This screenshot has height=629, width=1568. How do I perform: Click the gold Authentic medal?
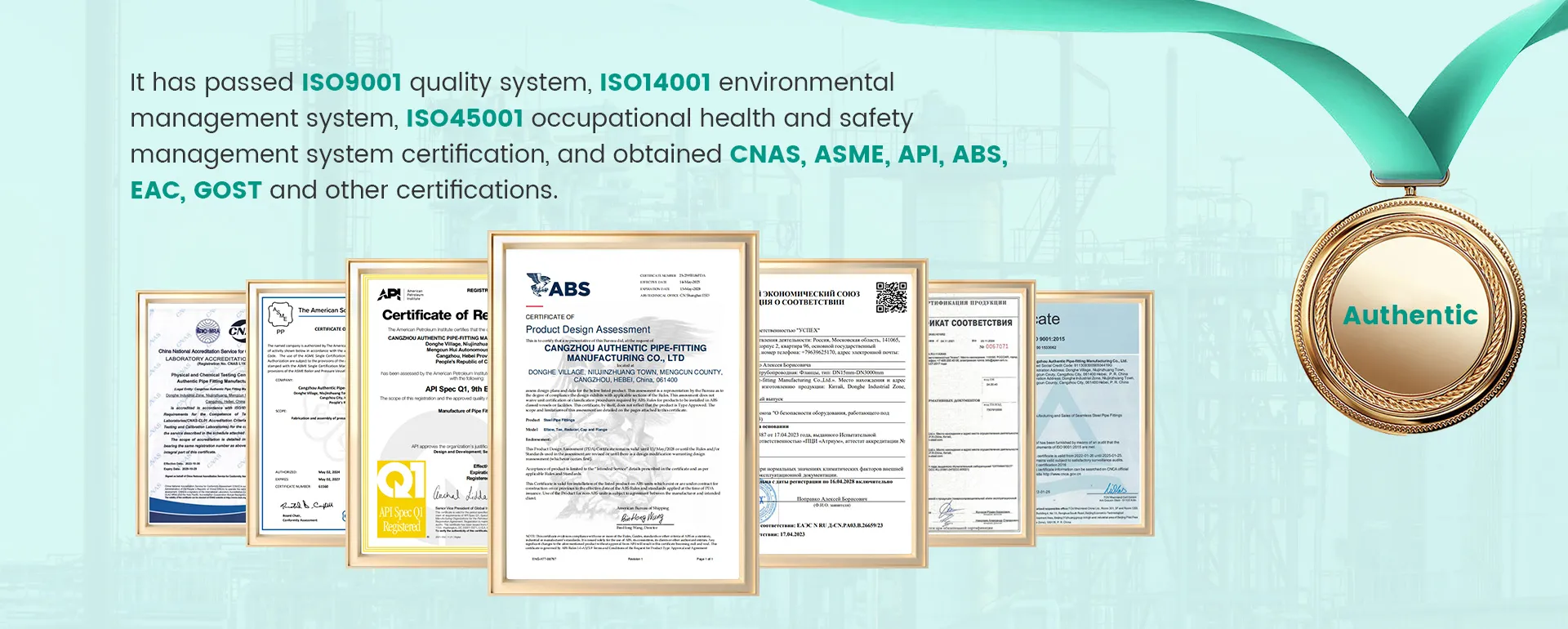pos(1409,315)
